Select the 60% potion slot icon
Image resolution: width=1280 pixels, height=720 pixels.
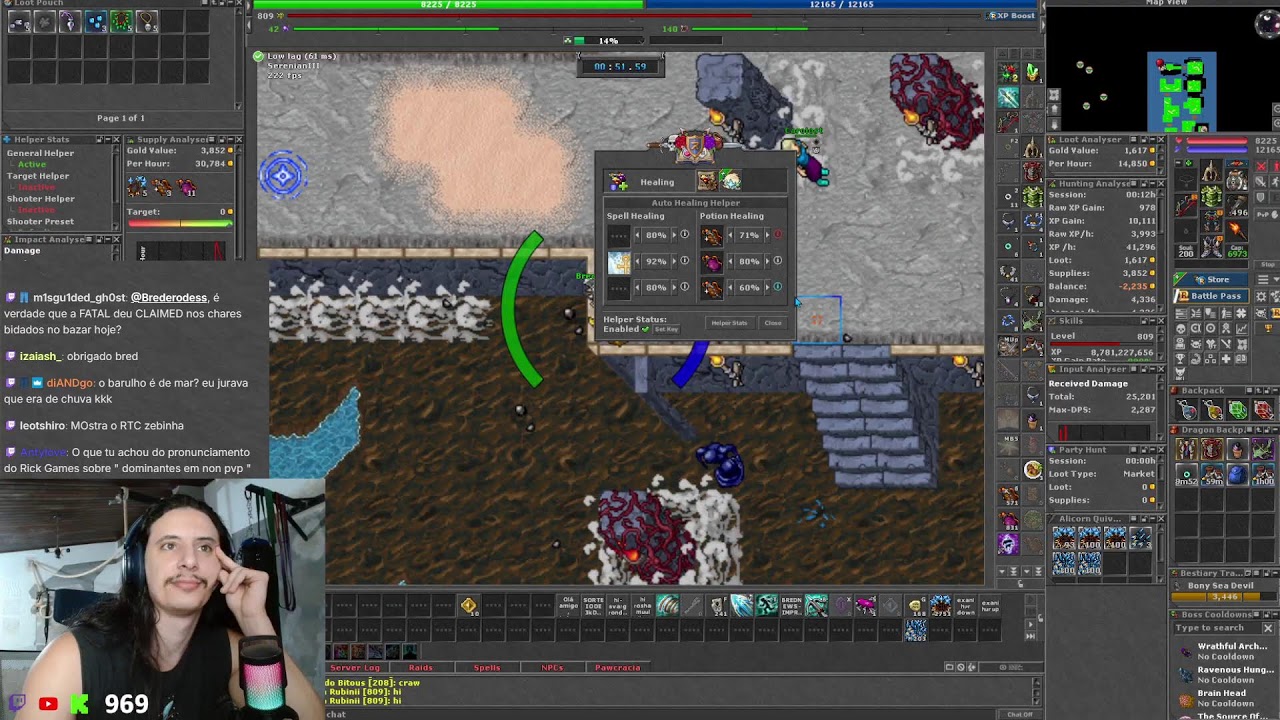pyautogui.click(x=712, y=288)
